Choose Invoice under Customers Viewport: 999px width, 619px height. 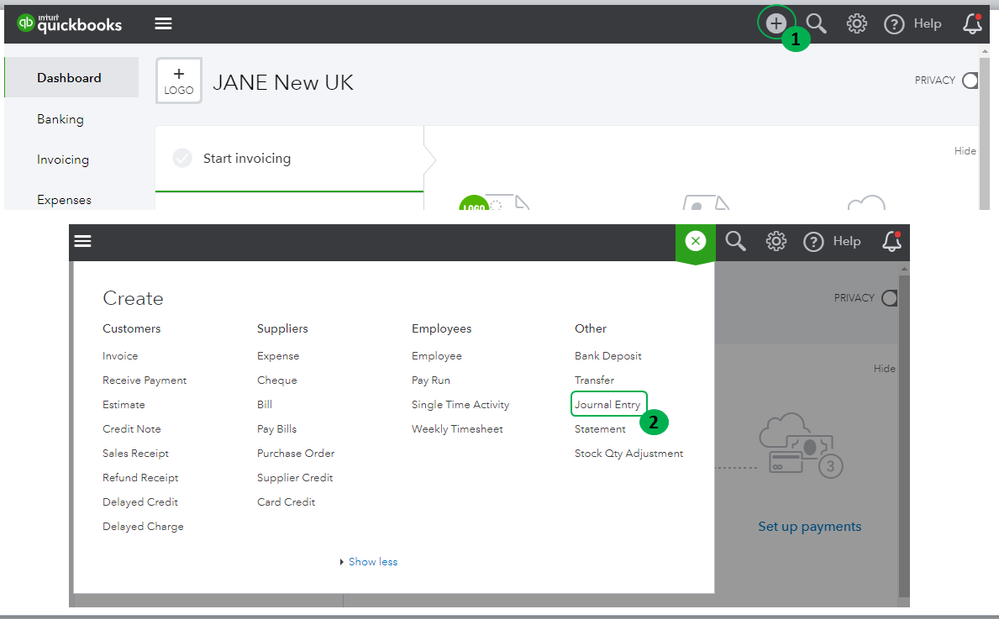[x=120, y=356]
